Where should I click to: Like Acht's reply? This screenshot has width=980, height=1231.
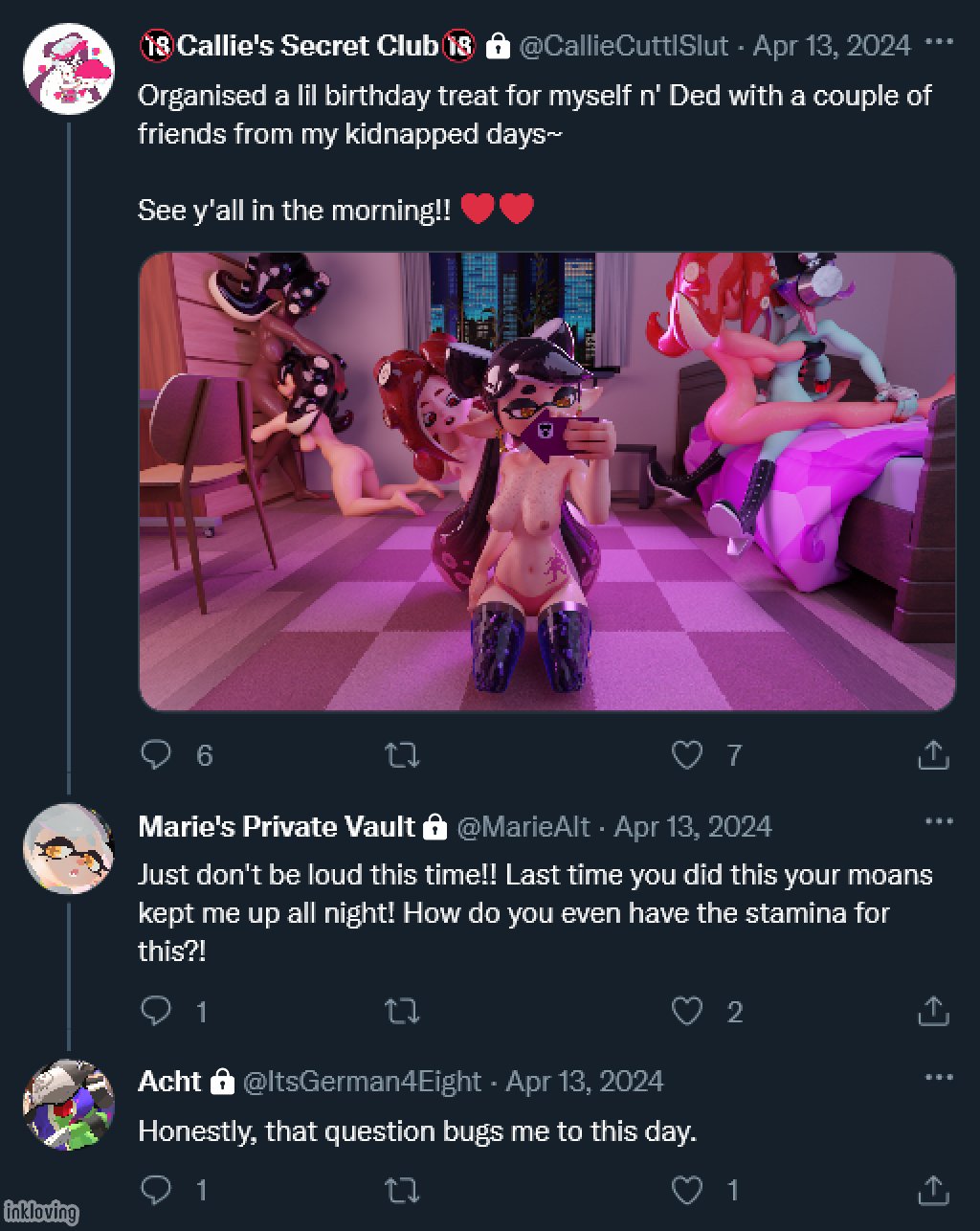point(687,1190)
